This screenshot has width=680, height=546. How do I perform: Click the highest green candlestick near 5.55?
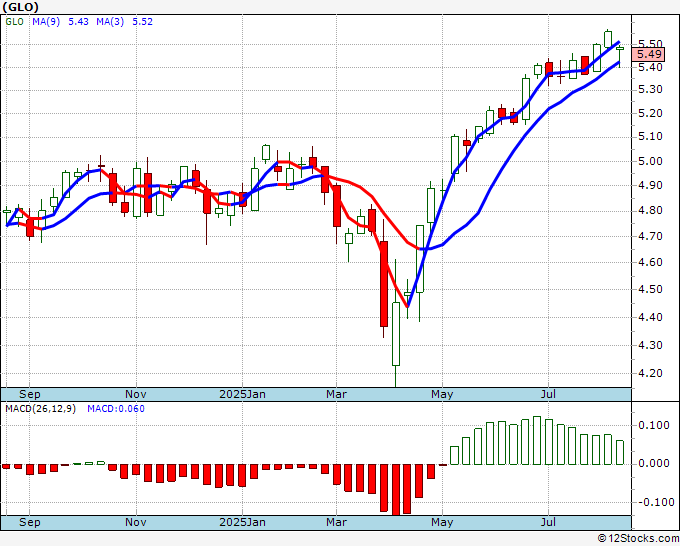coord(608,39)
